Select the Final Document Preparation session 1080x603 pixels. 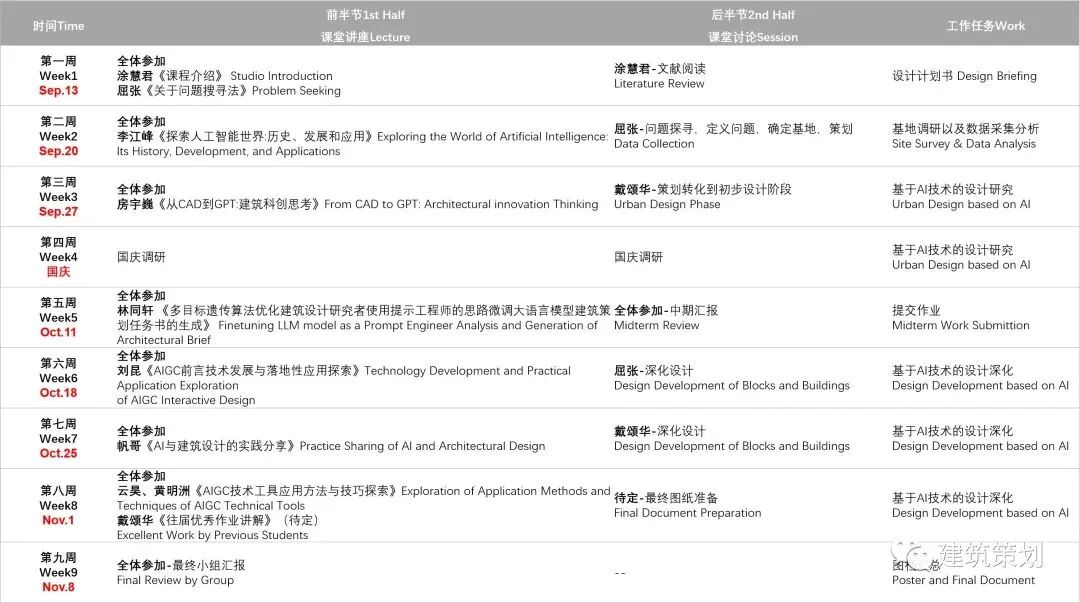[687, 513]
